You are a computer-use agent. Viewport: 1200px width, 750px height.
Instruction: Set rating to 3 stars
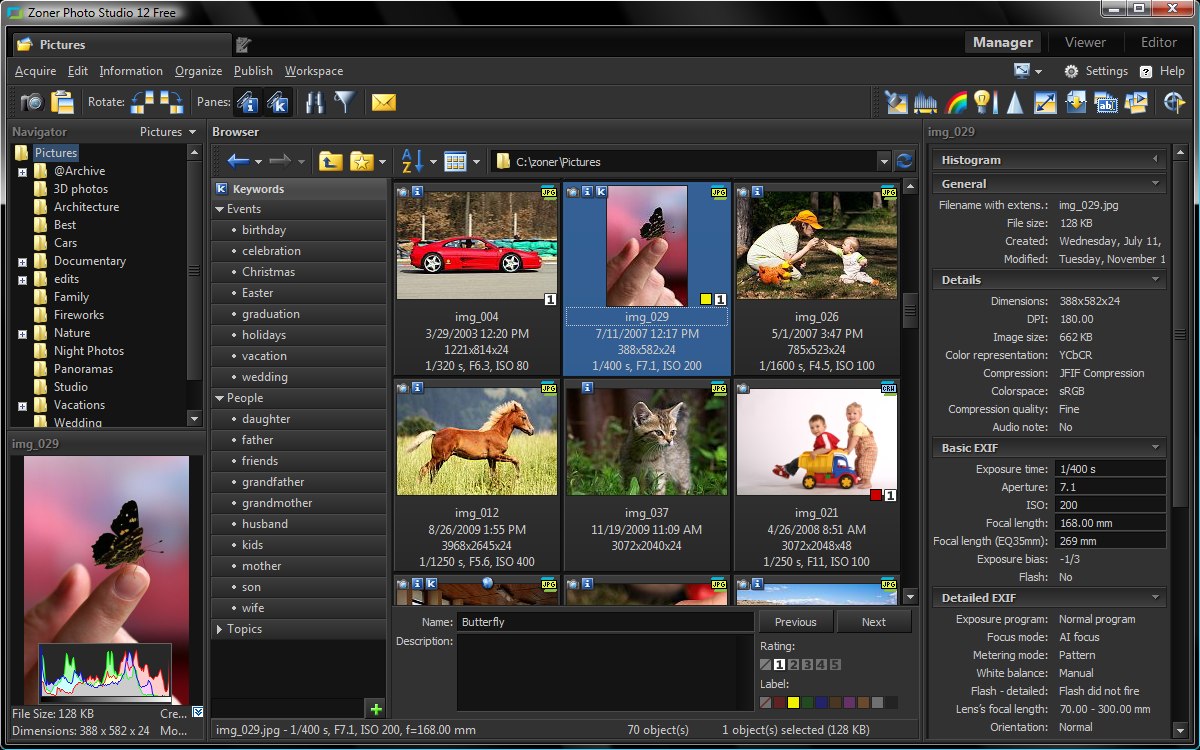point(807,665)
